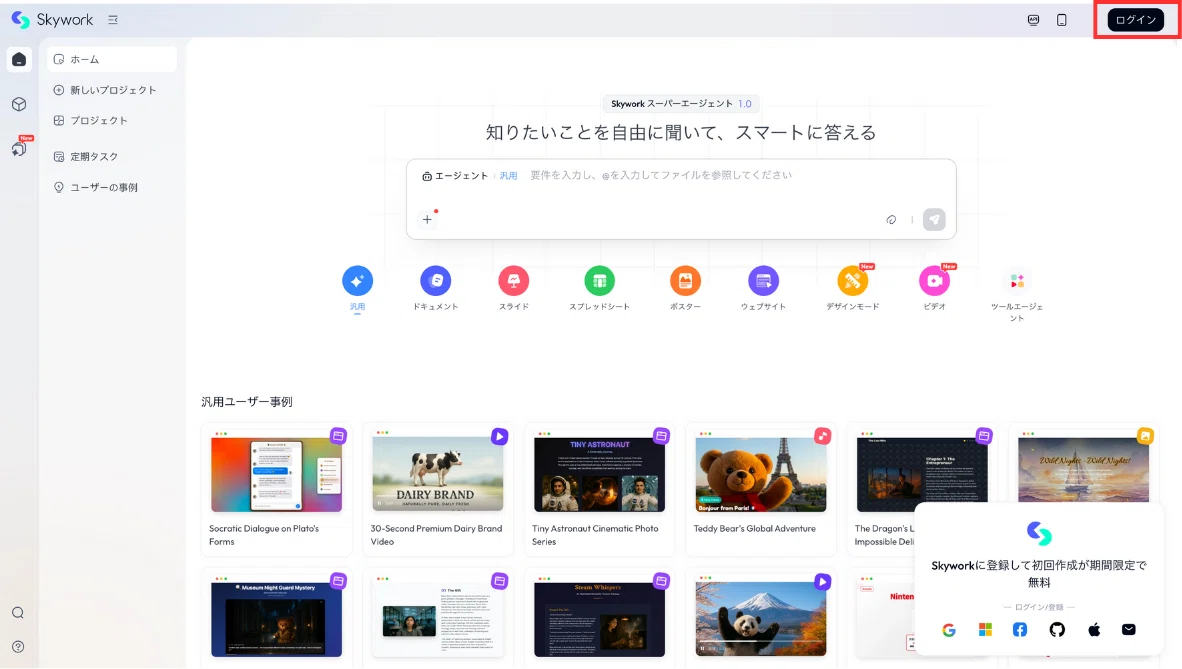The height and width of the screenshot is (669, 1182).
Task: Sign in with GitHub icon
Action: tap(1057, 630)
